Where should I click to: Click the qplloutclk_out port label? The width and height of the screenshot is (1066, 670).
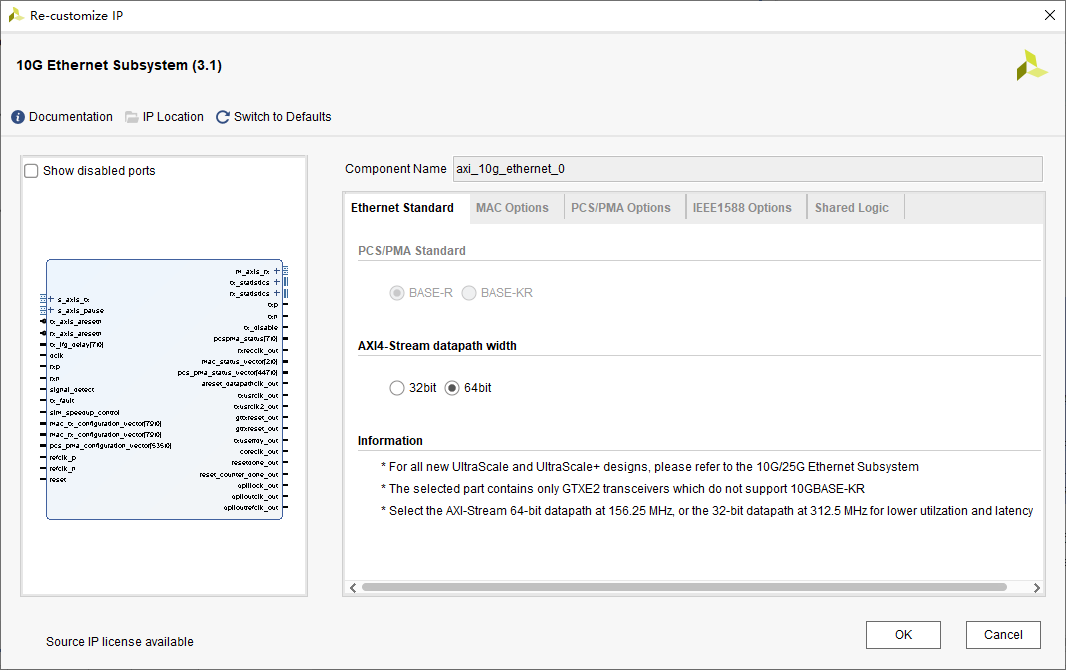tap(255, 497)
